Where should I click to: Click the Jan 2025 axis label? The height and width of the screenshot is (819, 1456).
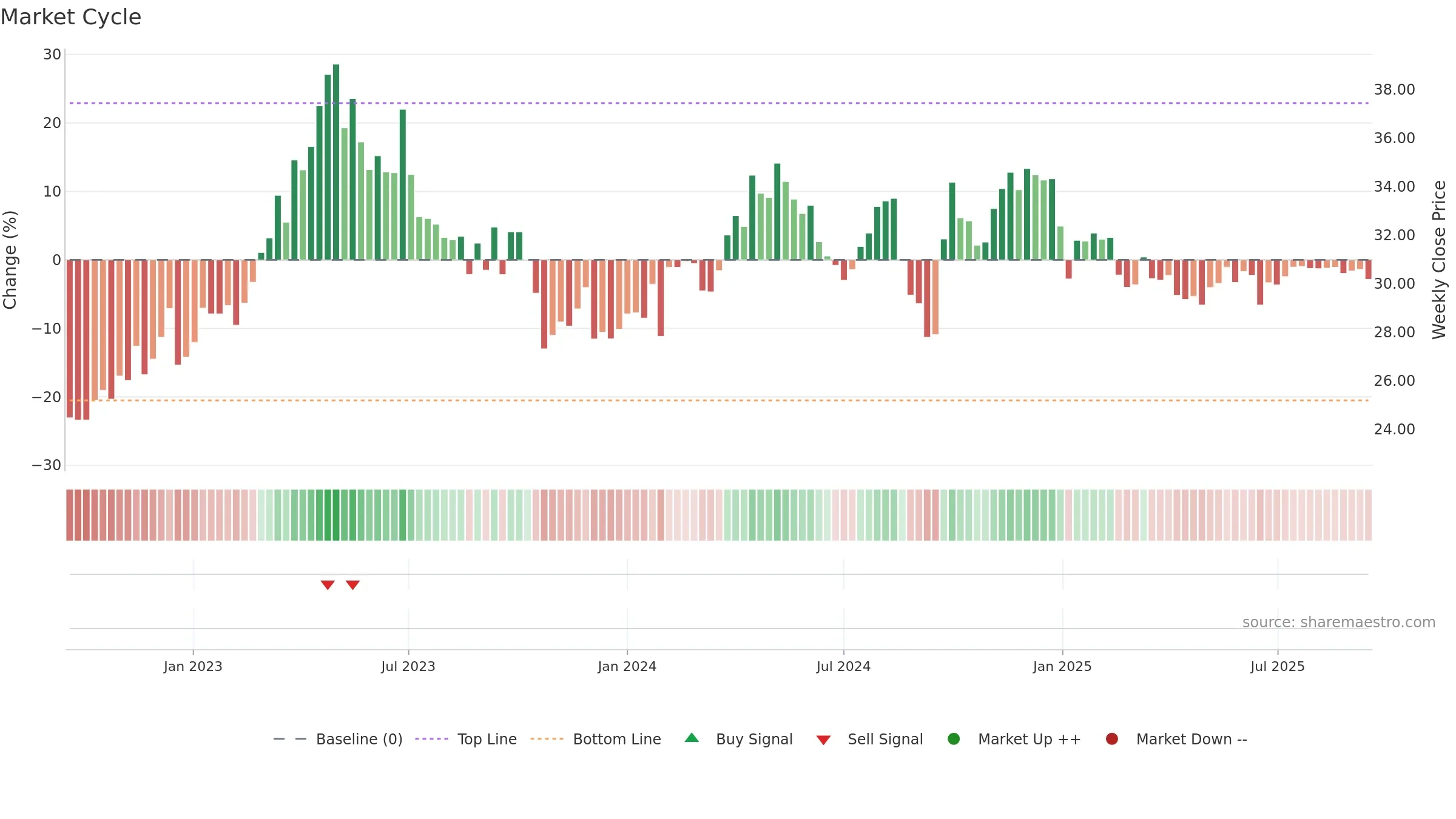(x=1062, y=667)
